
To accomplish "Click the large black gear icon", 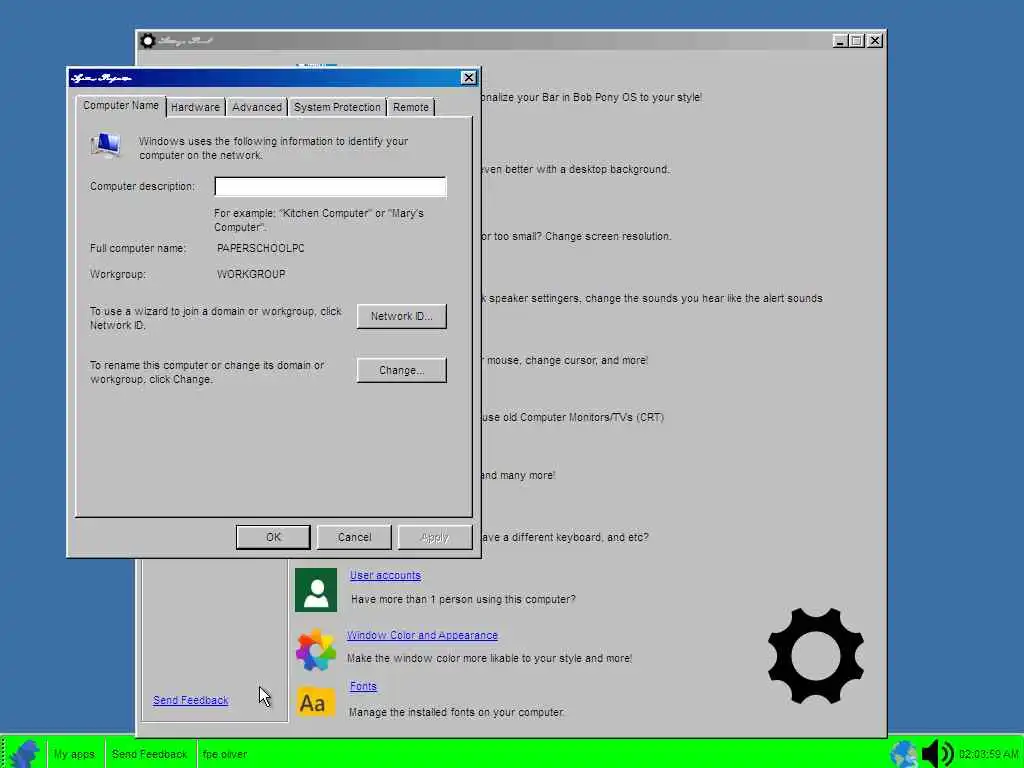I will [x=816, y=656].
